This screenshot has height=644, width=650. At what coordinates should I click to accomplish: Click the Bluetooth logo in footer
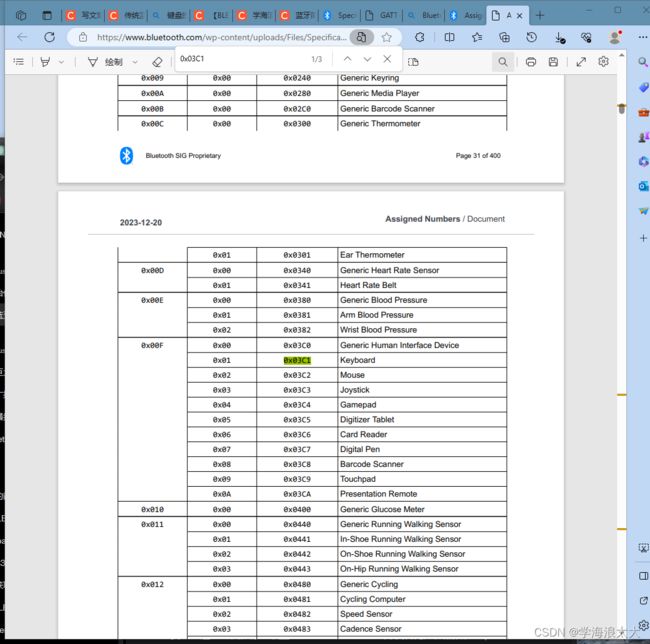tap(126, 156)
